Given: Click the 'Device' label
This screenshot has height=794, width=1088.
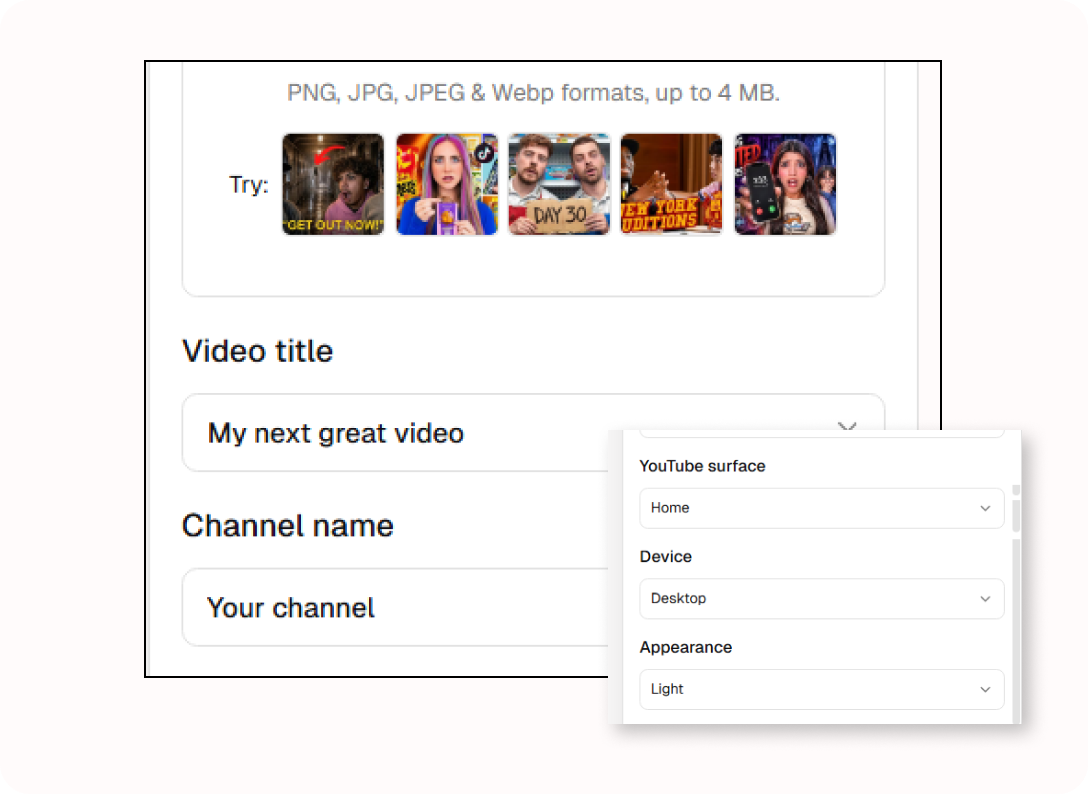Looking at the screenshot, I should [665, 557].
